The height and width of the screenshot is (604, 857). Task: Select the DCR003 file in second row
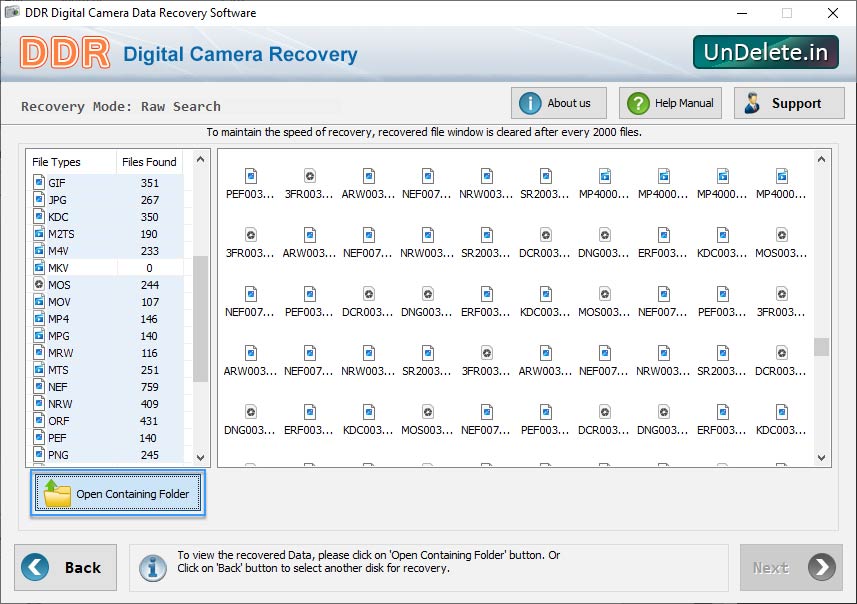coord(545,243)
